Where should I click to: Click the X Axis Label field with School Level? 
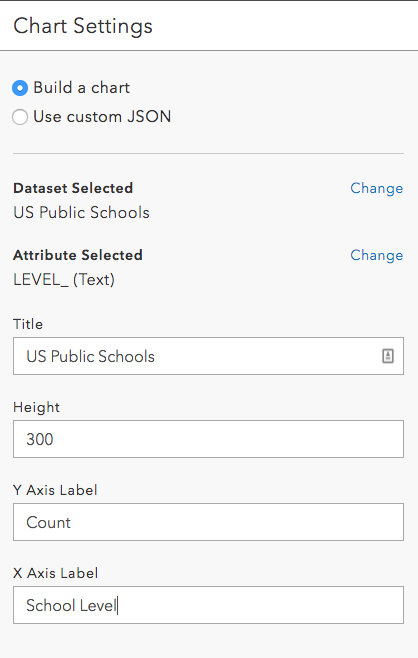(x=208, y=605)
